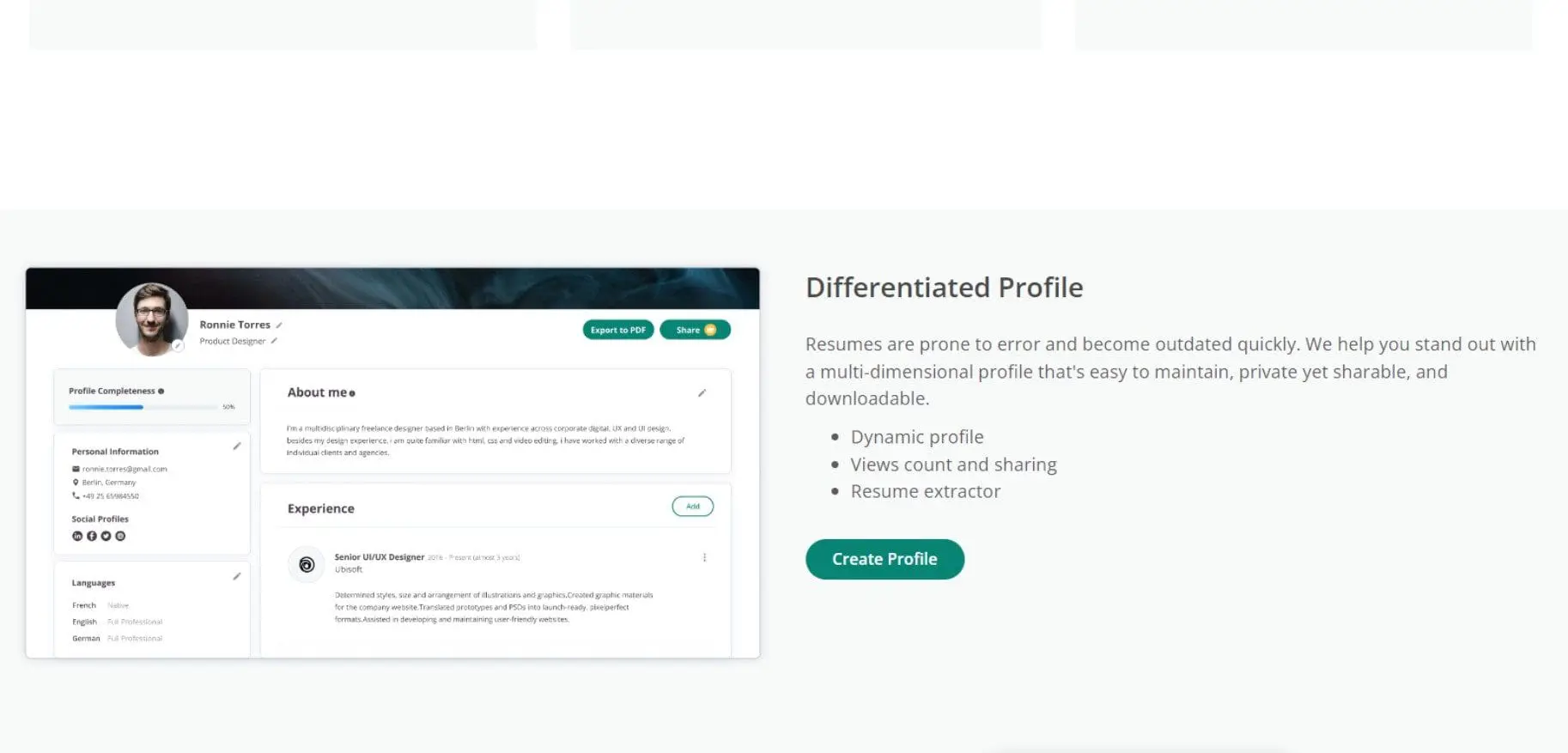This screenshot has width=1568, height=753.
Task: Click the edit pencil next to Ronnie Torres
Action: (x=279, y=325)
